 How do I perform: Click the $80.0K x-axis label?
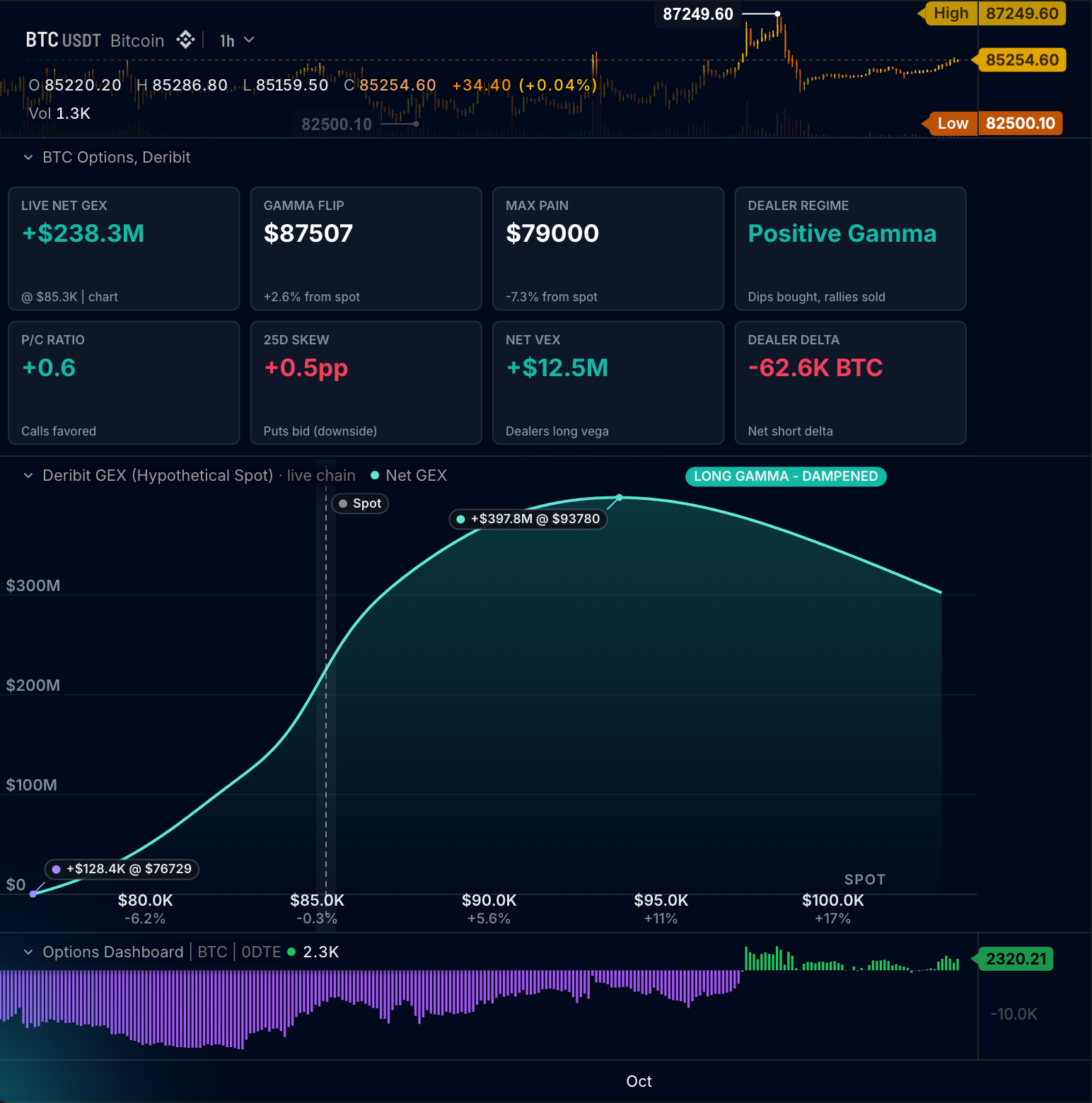click(x=145, y=900)
